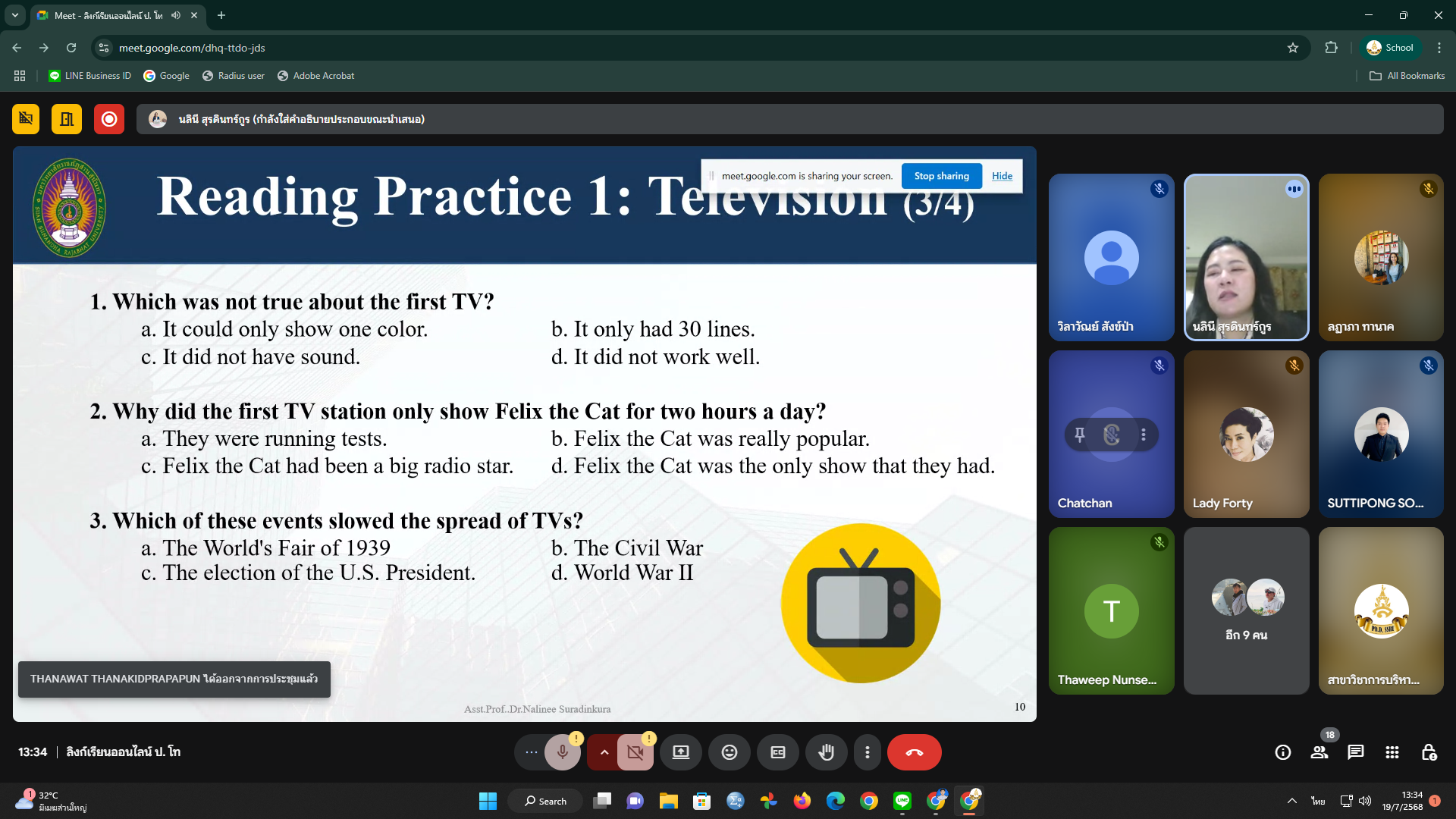Image resolution: width=1456 pixels, height=819 pixels.
Task: View site information icon in address bar
Action: click(104, 48)
